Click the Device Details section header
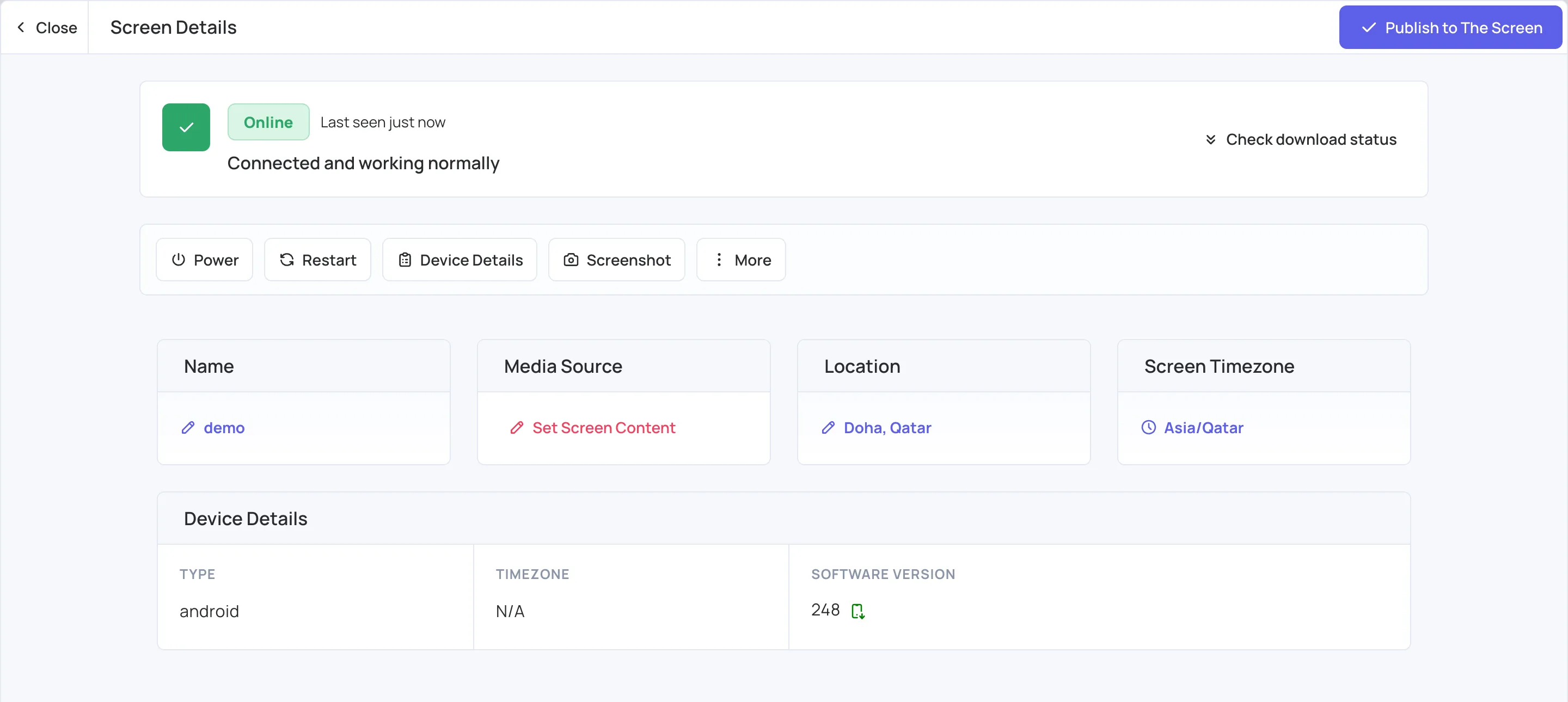This screenshot has height=702, width=1568. [x=246, y=519]
